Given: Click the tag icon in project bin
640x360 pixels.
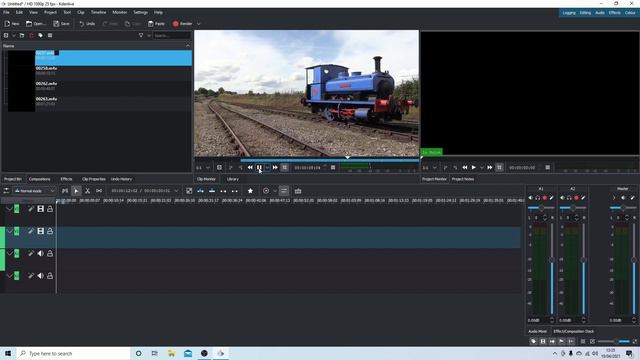Looking at the screenshot, I should click(x=40, y=36).
